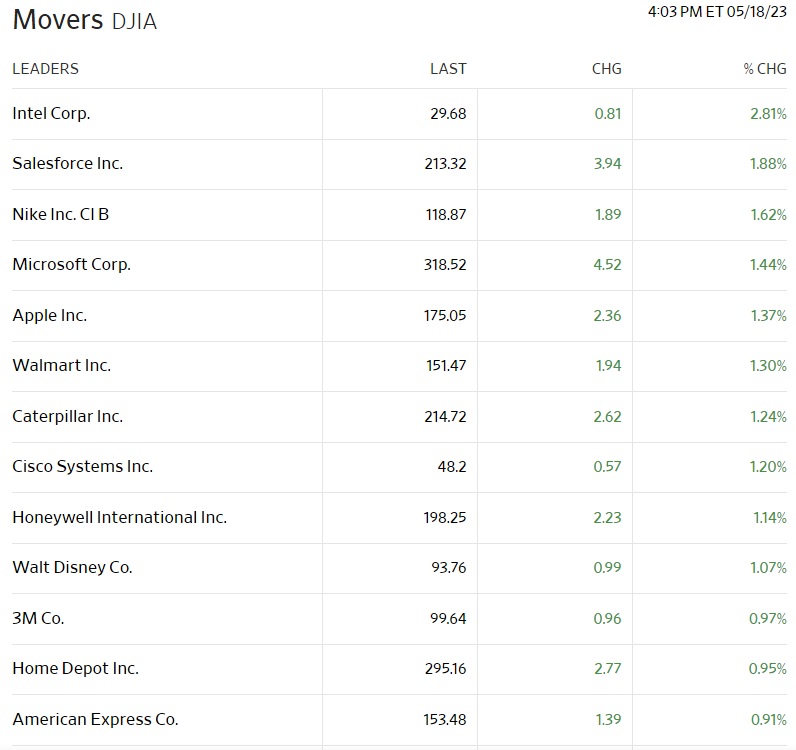Select Honeywell's last price 198.25
Image resolution: width=796 pixels, height=750 pixels.
click(445, 518)
